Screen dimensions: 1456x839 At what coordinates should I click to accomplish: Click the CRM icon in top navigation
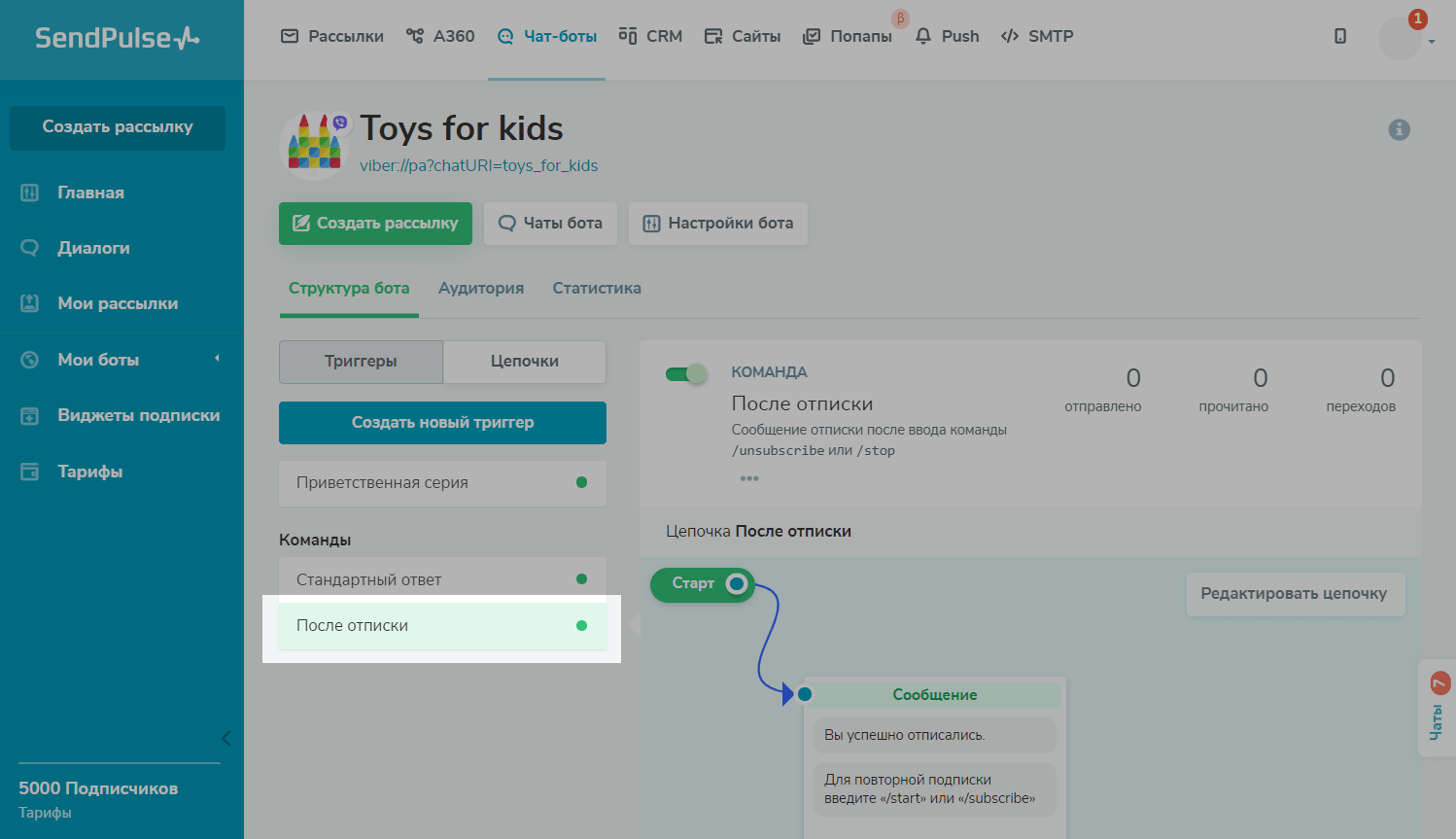tap(628, 36)
